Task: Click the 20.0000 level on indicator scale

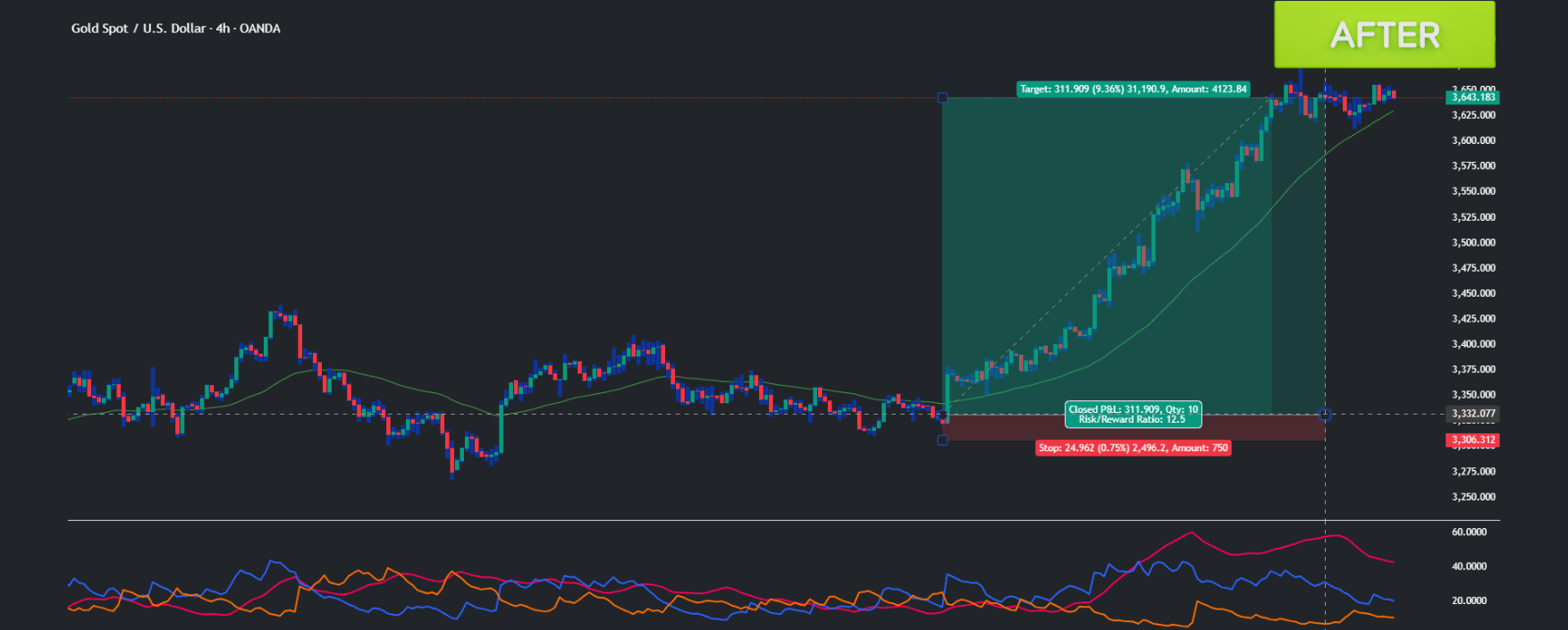Action: (x=1469, y=601)
